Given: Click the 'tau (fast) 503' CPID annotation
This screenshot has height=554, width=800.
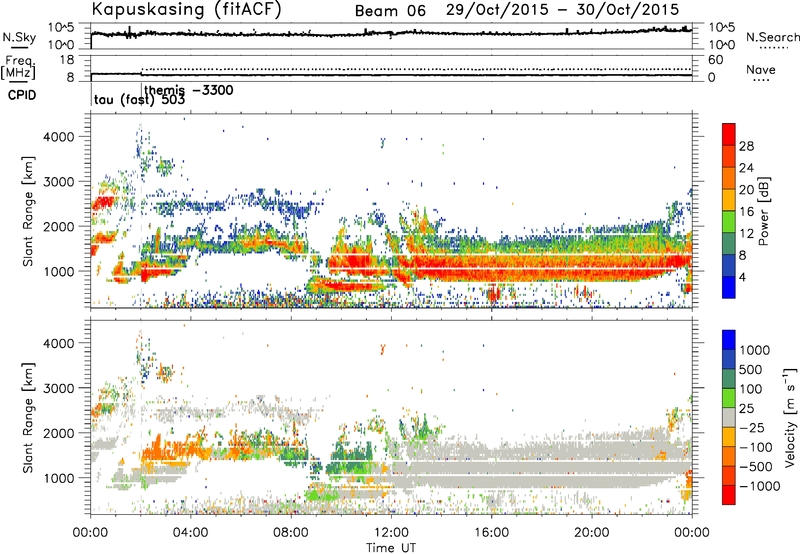Looking at the screenshot, I should point(139,100).
